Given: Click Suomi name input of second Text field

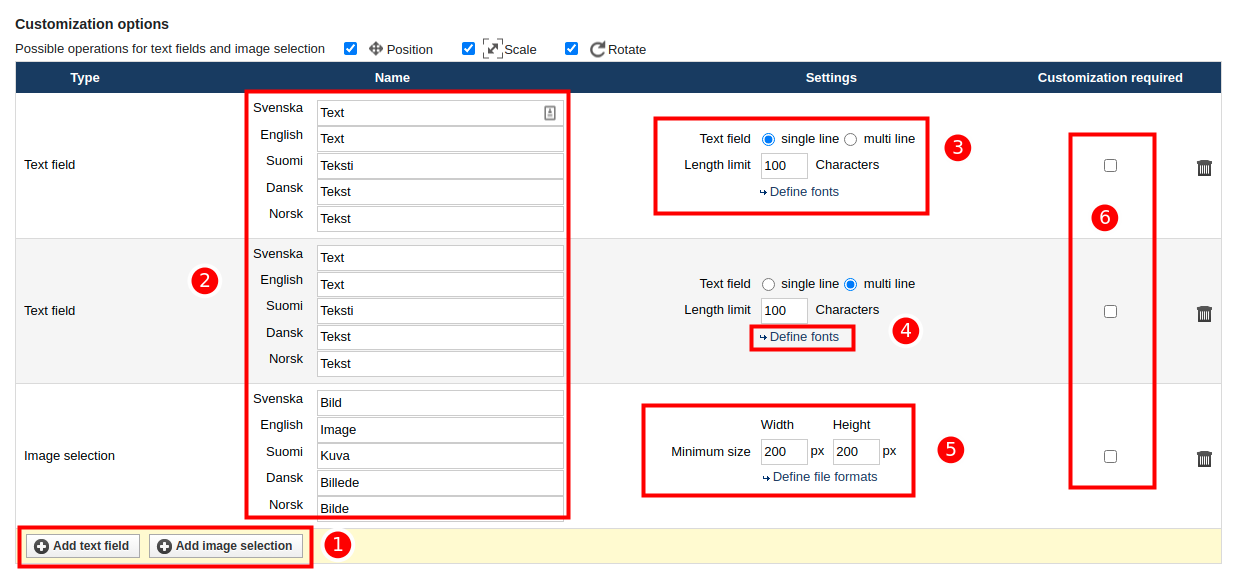Looking at the screenshot, I should point(440,311).
